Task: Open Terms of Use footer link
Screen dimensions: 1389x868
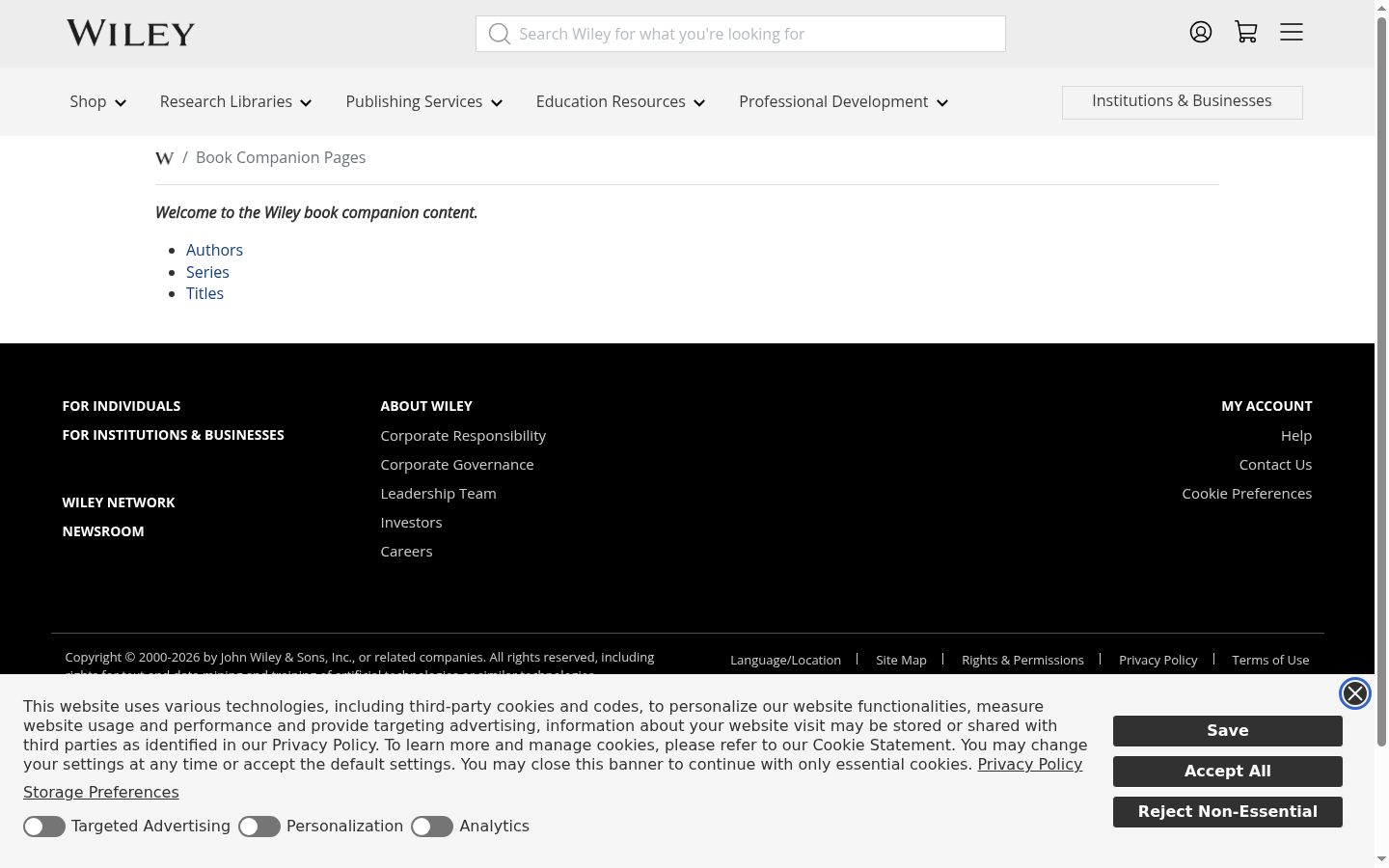Action: (x=1270, y=661)
